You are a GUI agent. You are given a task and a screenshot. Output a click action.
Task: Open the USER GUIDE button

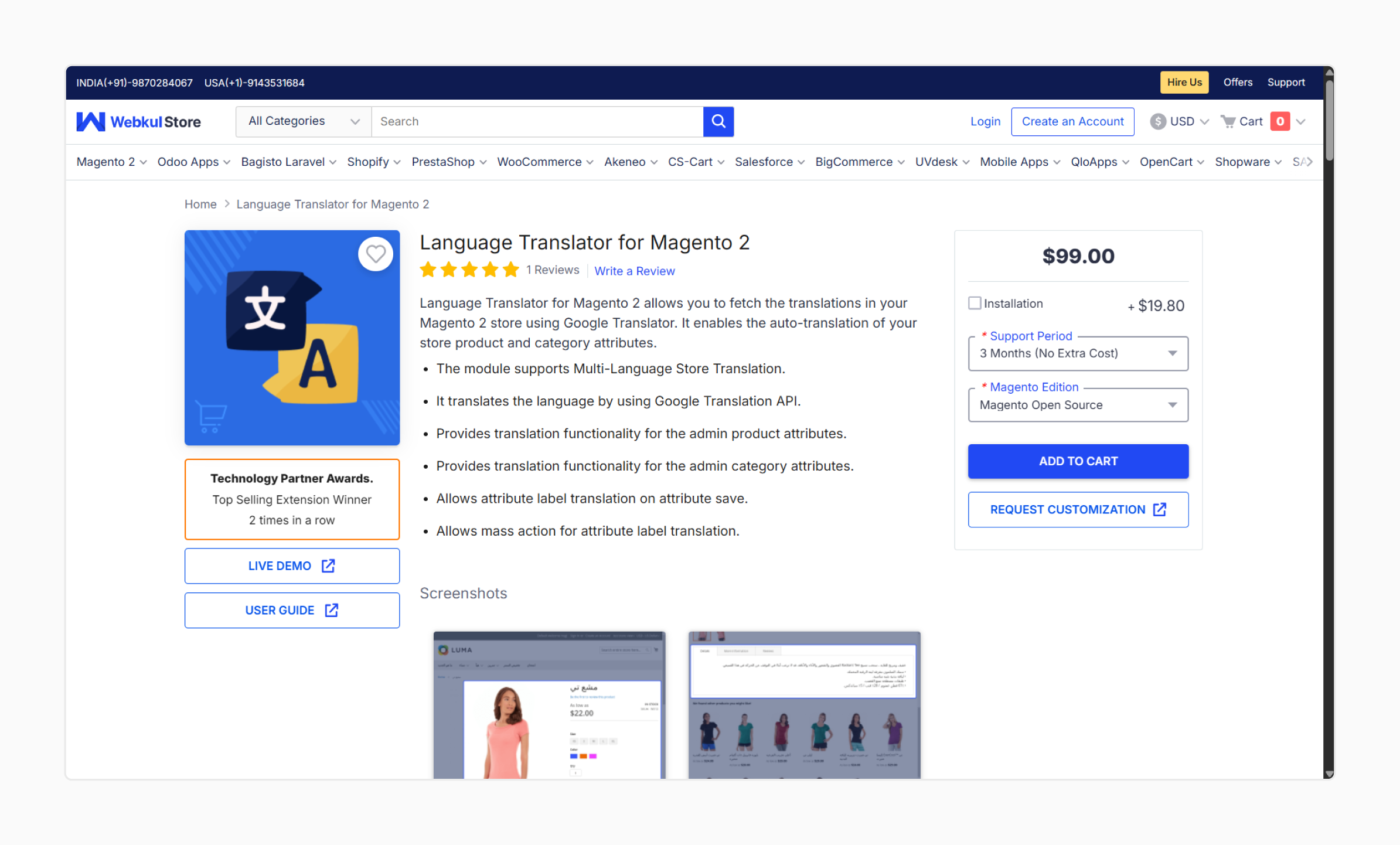point(292,611)
